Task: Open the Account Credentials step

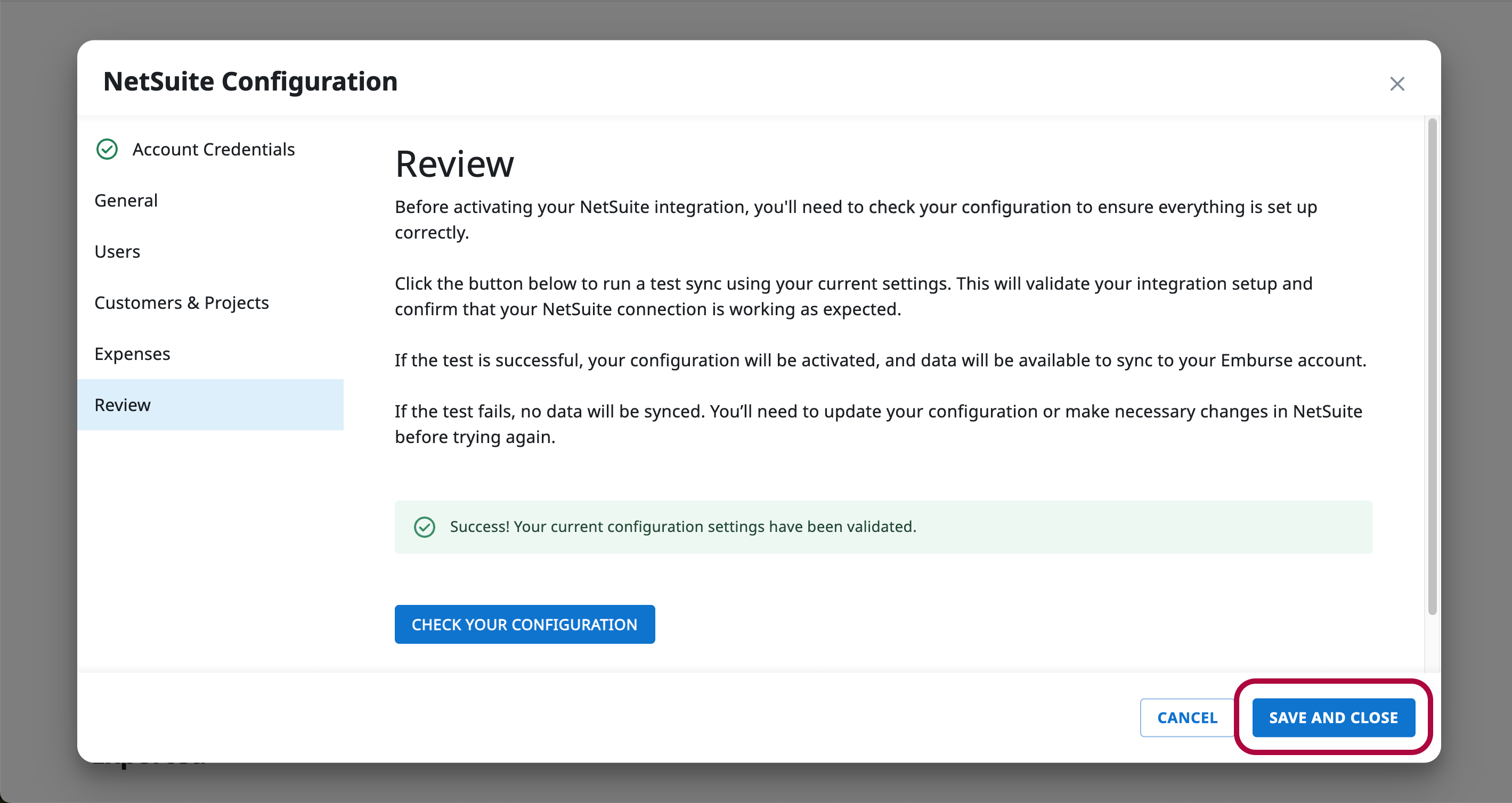Action: 213,150
